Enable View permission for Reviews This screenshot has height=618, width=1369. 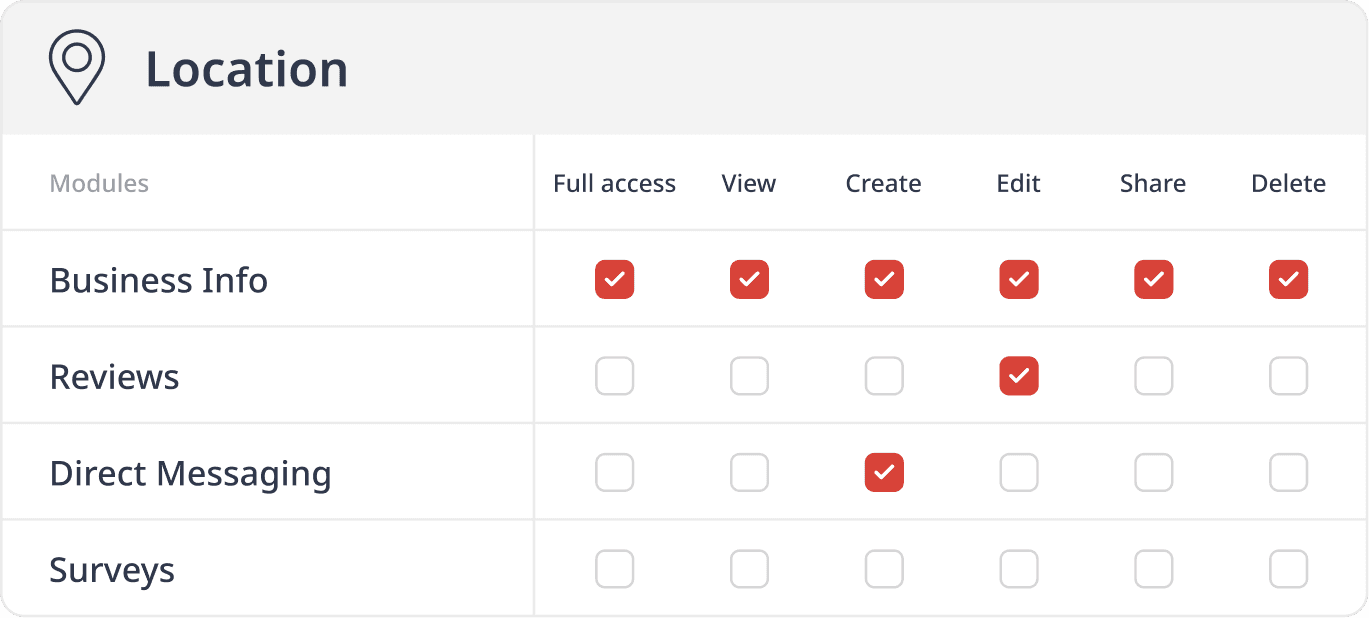click(749, 377)
